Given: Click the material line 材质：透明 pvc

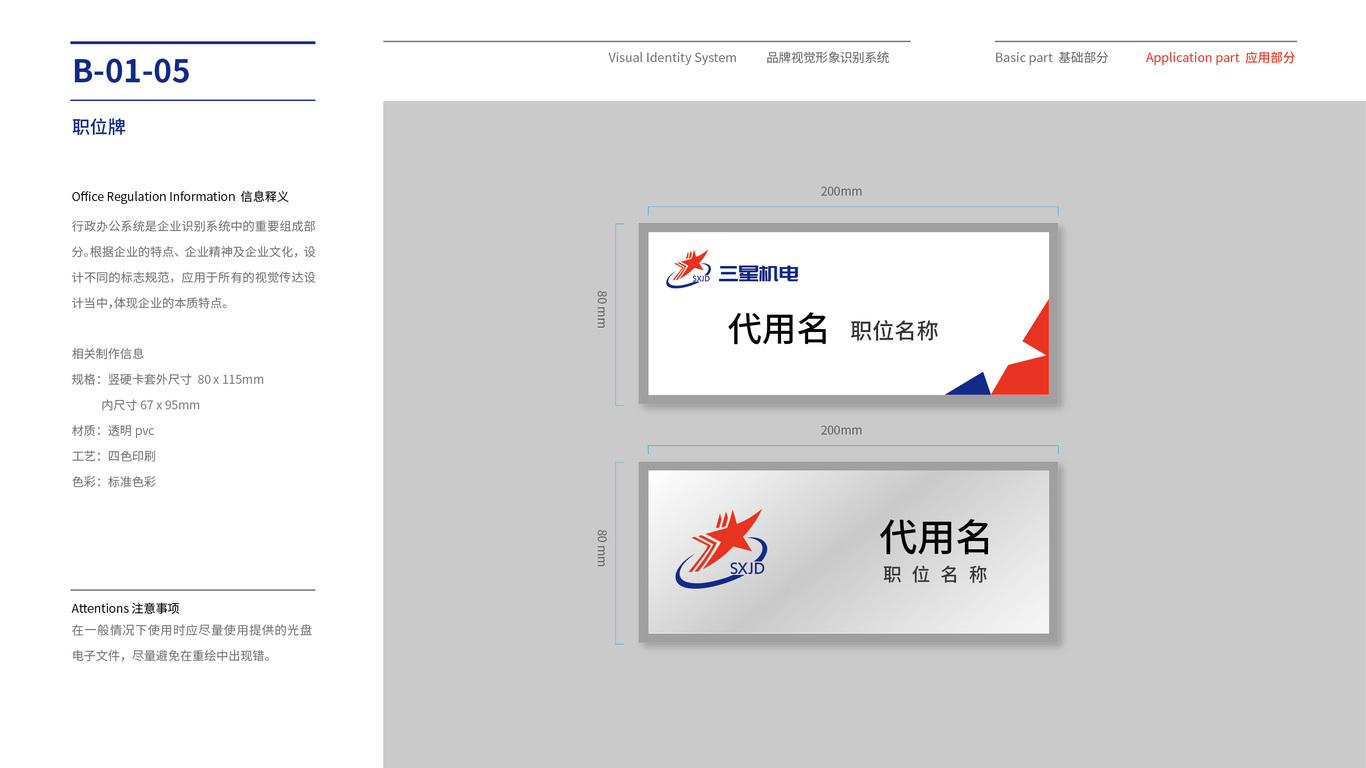Looking at the screenshot, I should click(113, 431).
